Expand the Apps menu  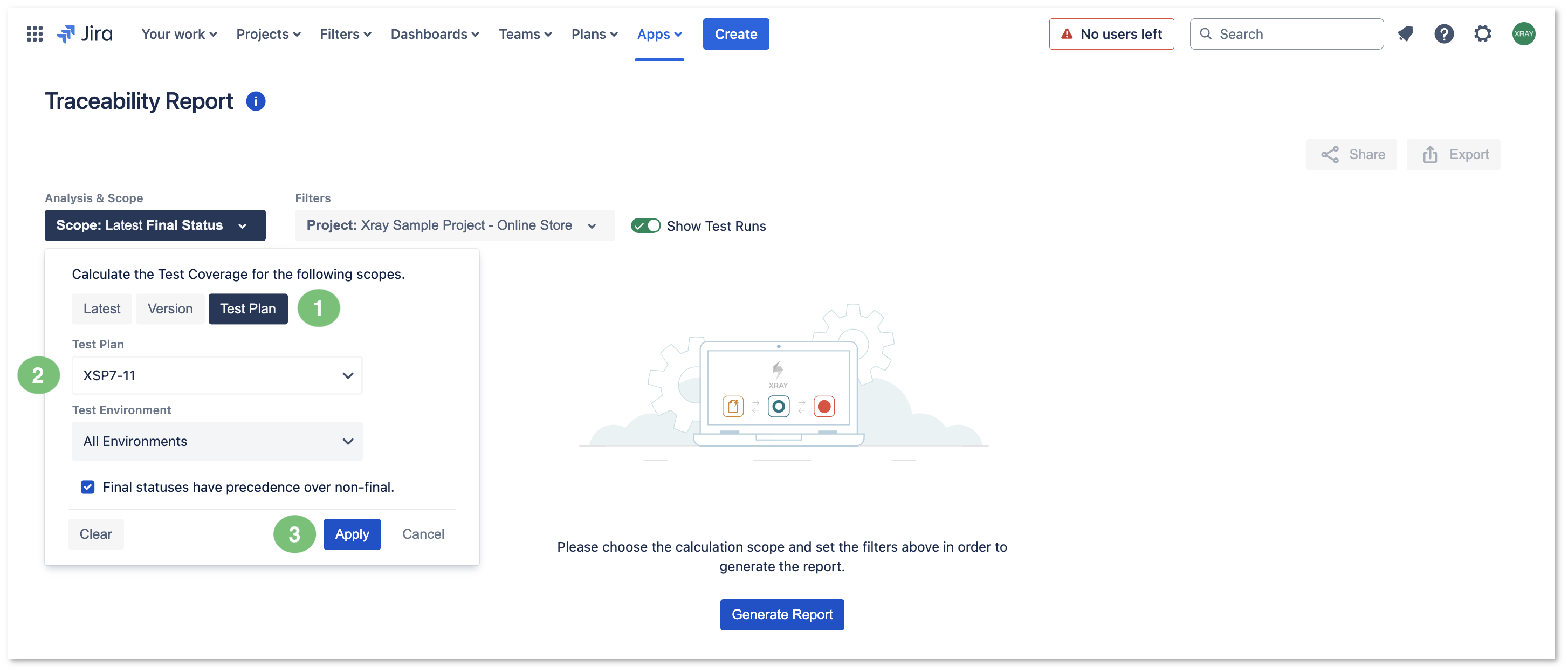tap(659, 34)
